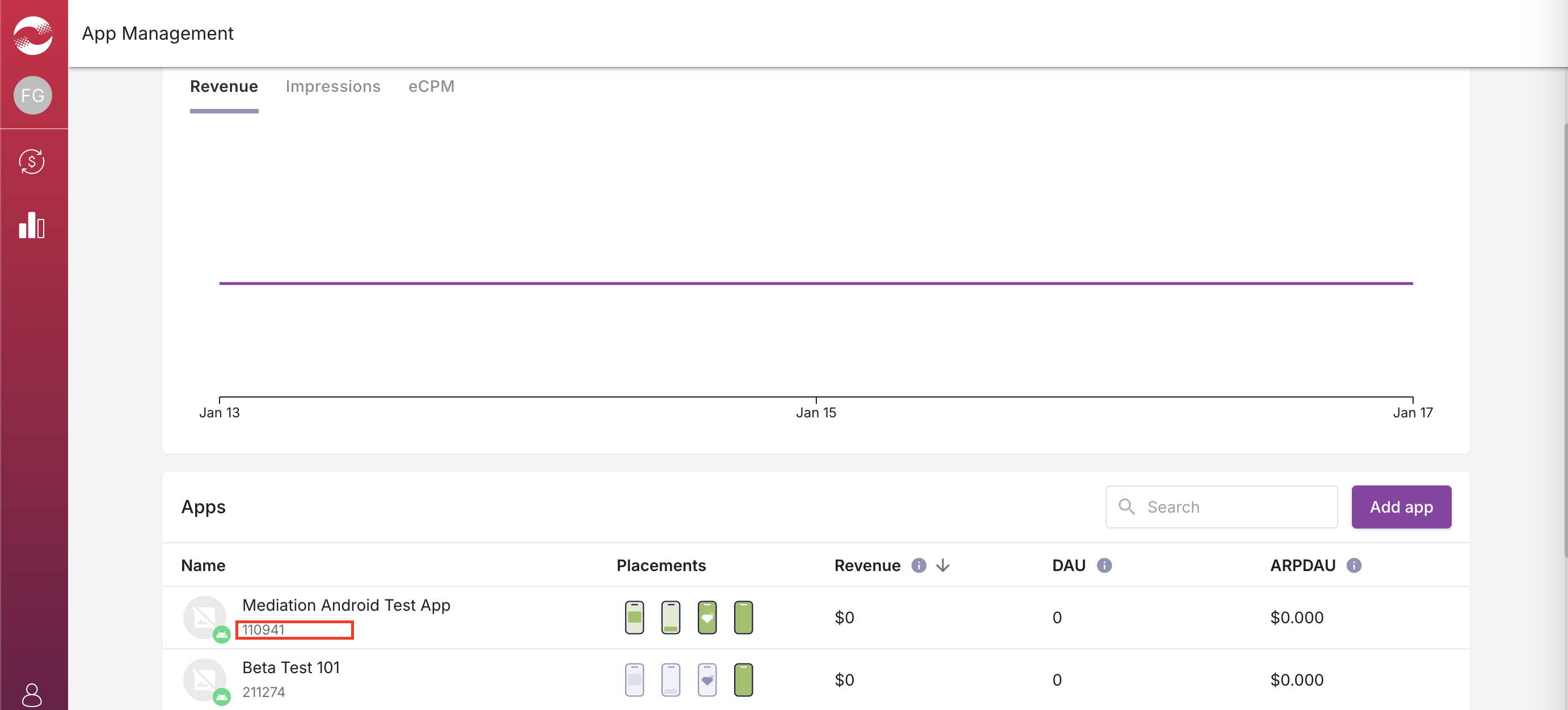Viewport: 1568px width, 710px height.
Task: Click the DAU column info icon
Action: coord(1104,565)
